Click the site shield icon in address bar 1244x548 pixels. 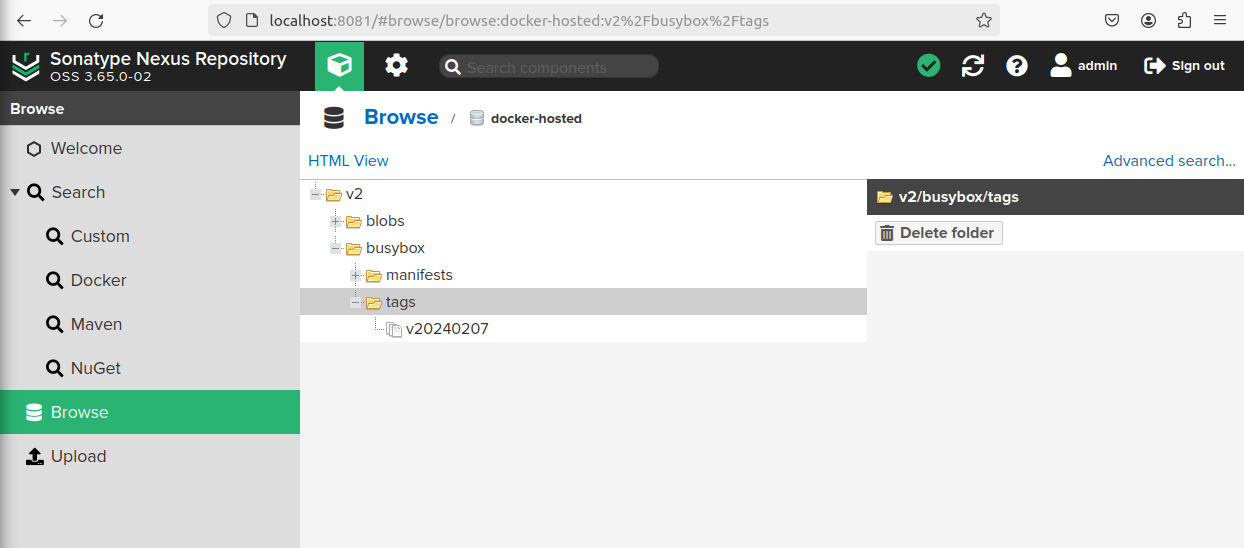224,20
